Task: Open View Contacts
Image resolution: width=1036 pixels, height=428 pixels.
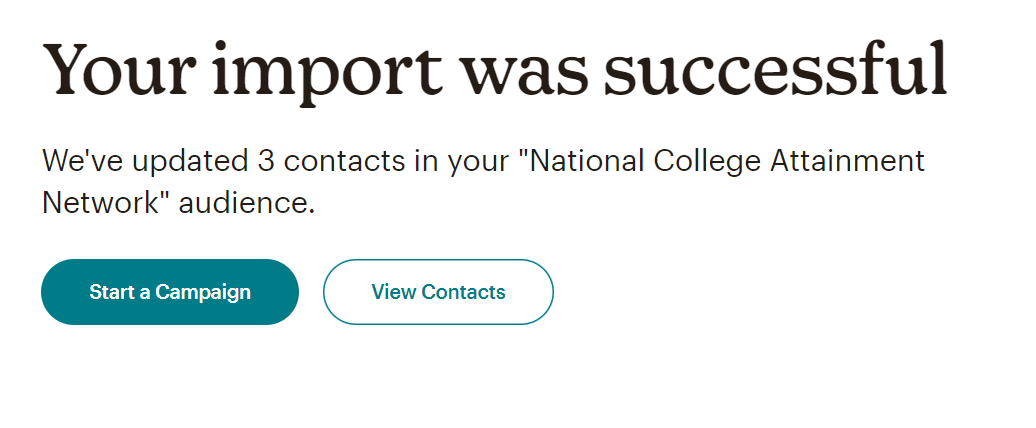Action: pos(438,292)
